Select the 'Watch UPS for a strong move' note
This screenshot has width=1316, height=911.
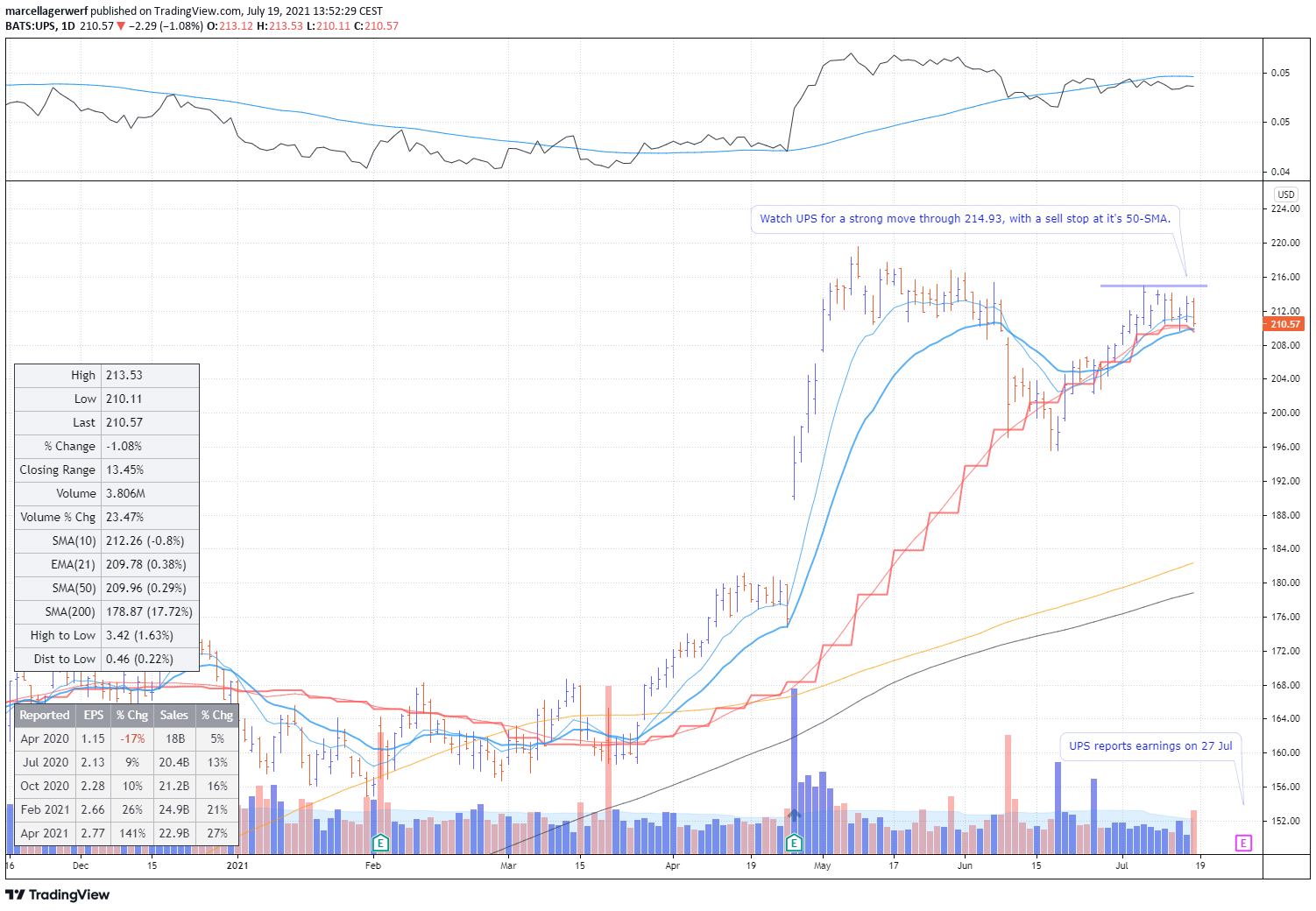click(x=965, y=219)
